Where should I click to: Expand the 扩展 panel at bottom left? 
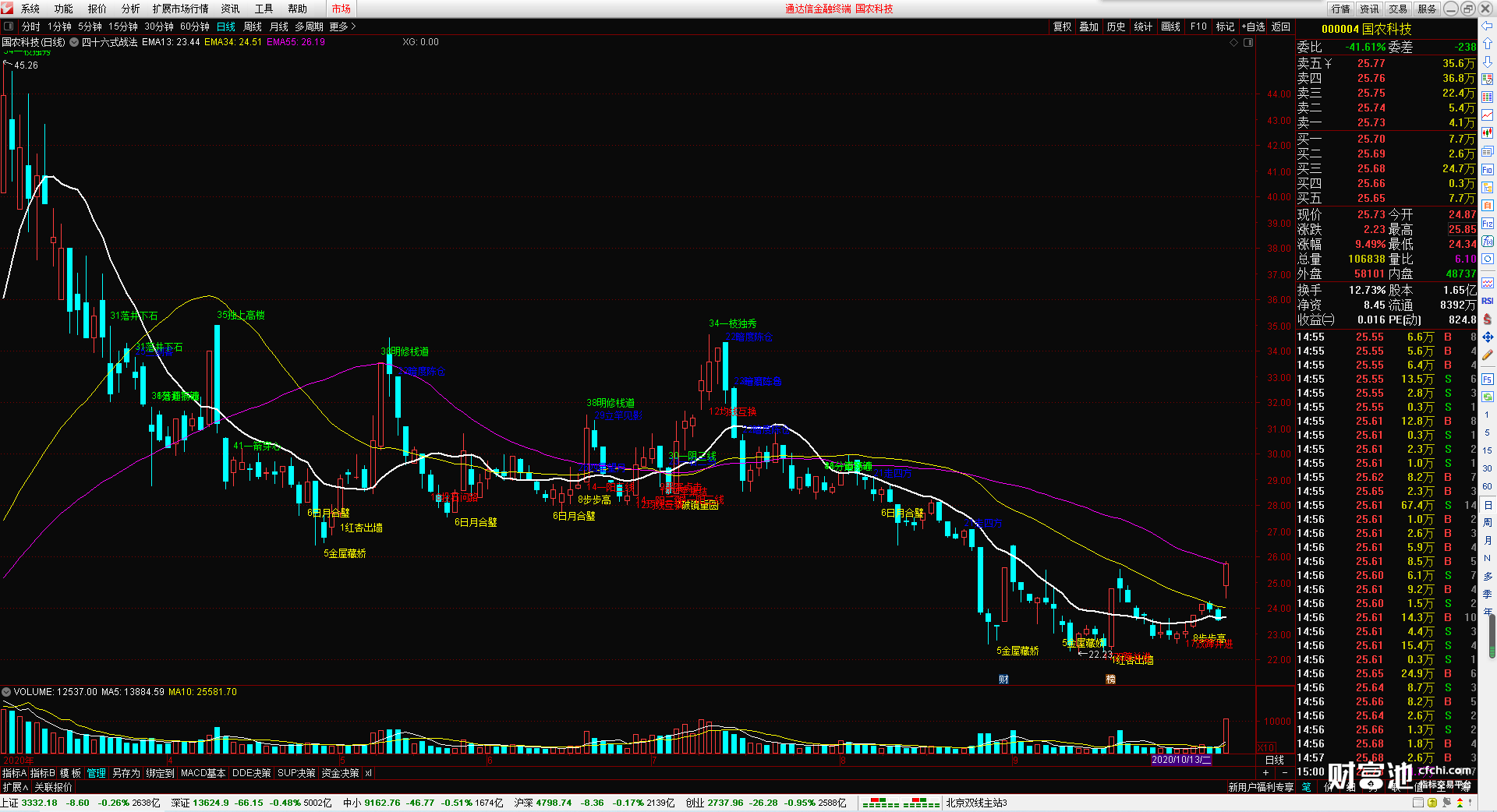[16, 787]
